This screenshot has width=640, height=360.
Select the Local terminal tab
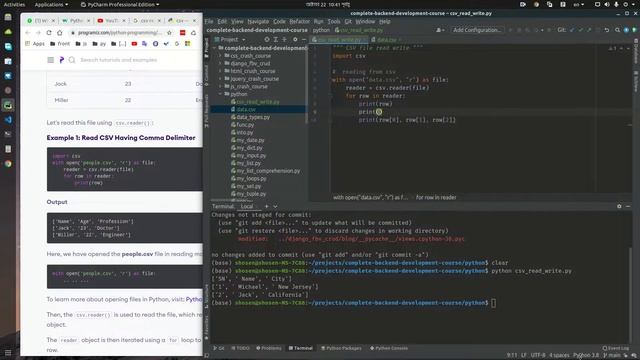point(247,207)
